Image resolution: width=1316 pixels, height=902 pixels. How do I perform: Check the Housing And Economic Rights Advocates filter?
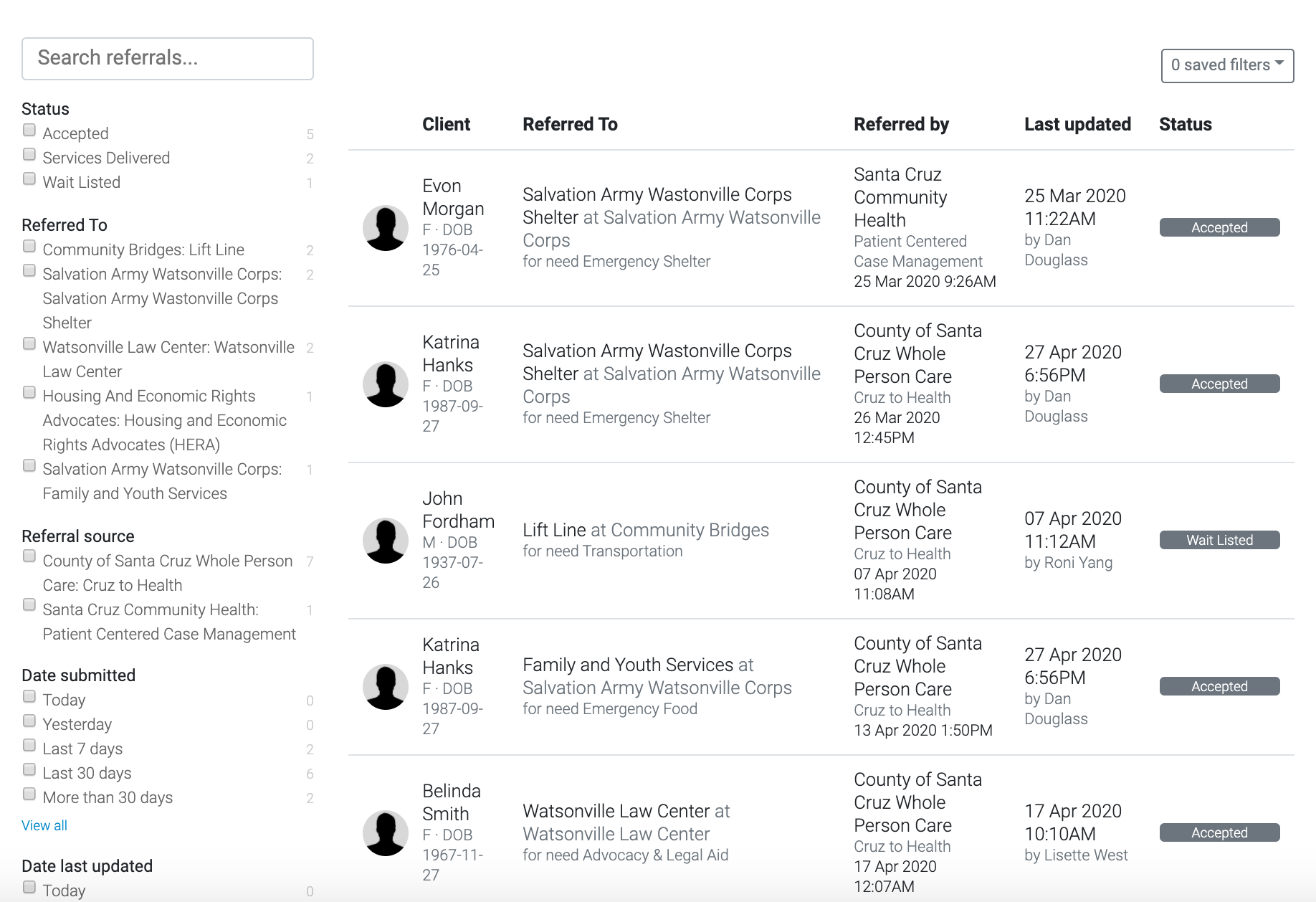pyautogui.click(x=29, y=391)
